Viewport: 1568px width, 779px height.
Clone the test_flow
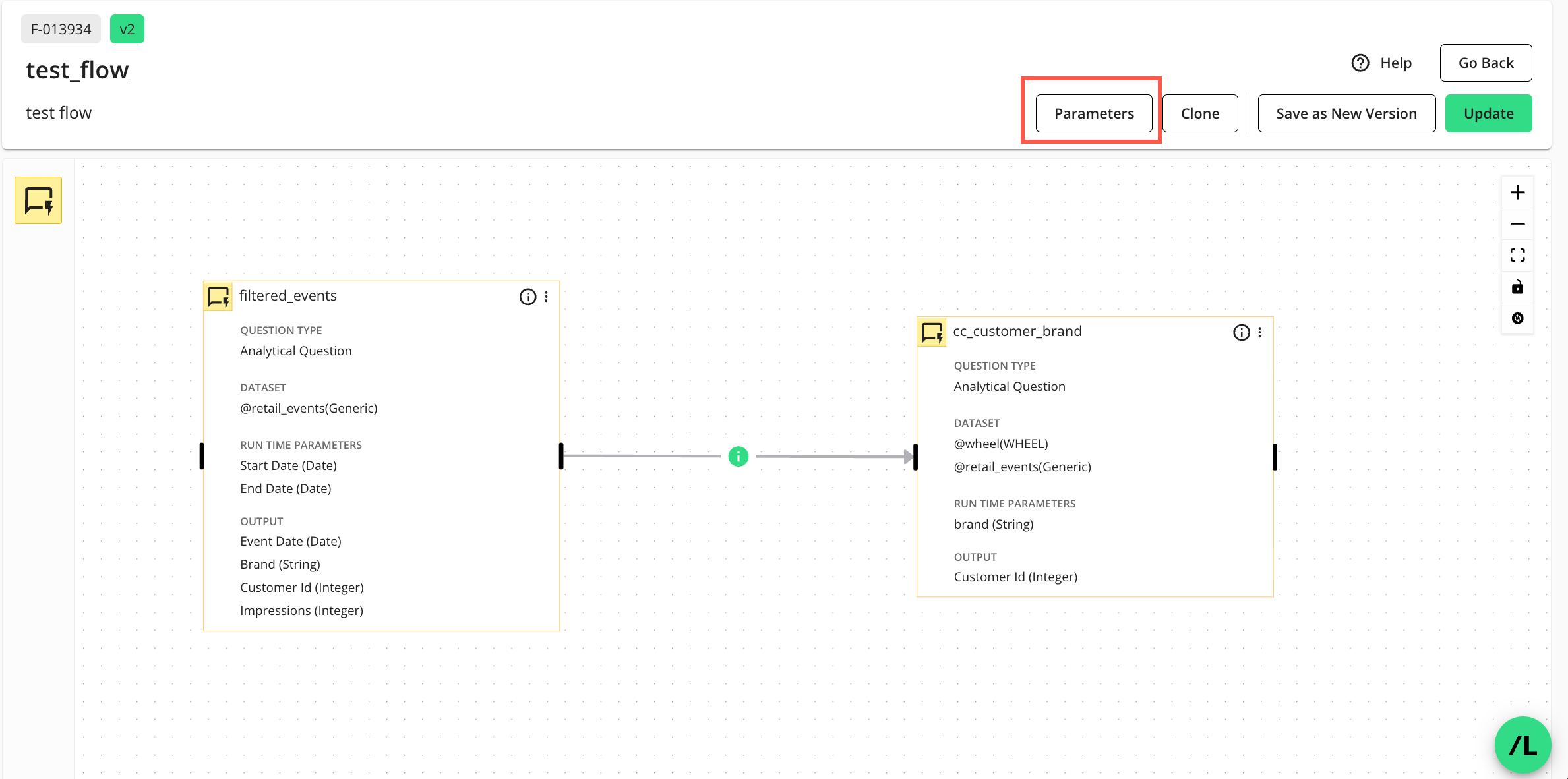pos(1199,113)
